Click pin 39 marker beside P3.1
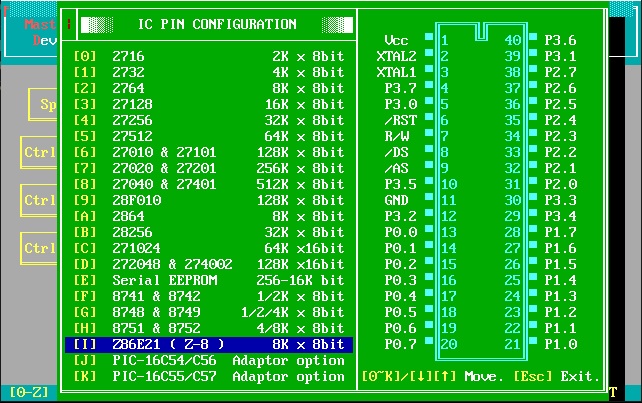The height and width of the screenshot is (403, 642). pyautogui.click(x=533, y=52)
